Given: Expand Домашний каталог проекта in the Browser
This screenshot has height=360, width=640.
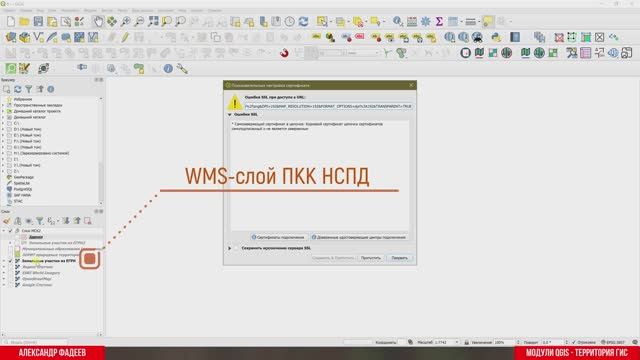Looking at the screenshot, I should (3, 111).
